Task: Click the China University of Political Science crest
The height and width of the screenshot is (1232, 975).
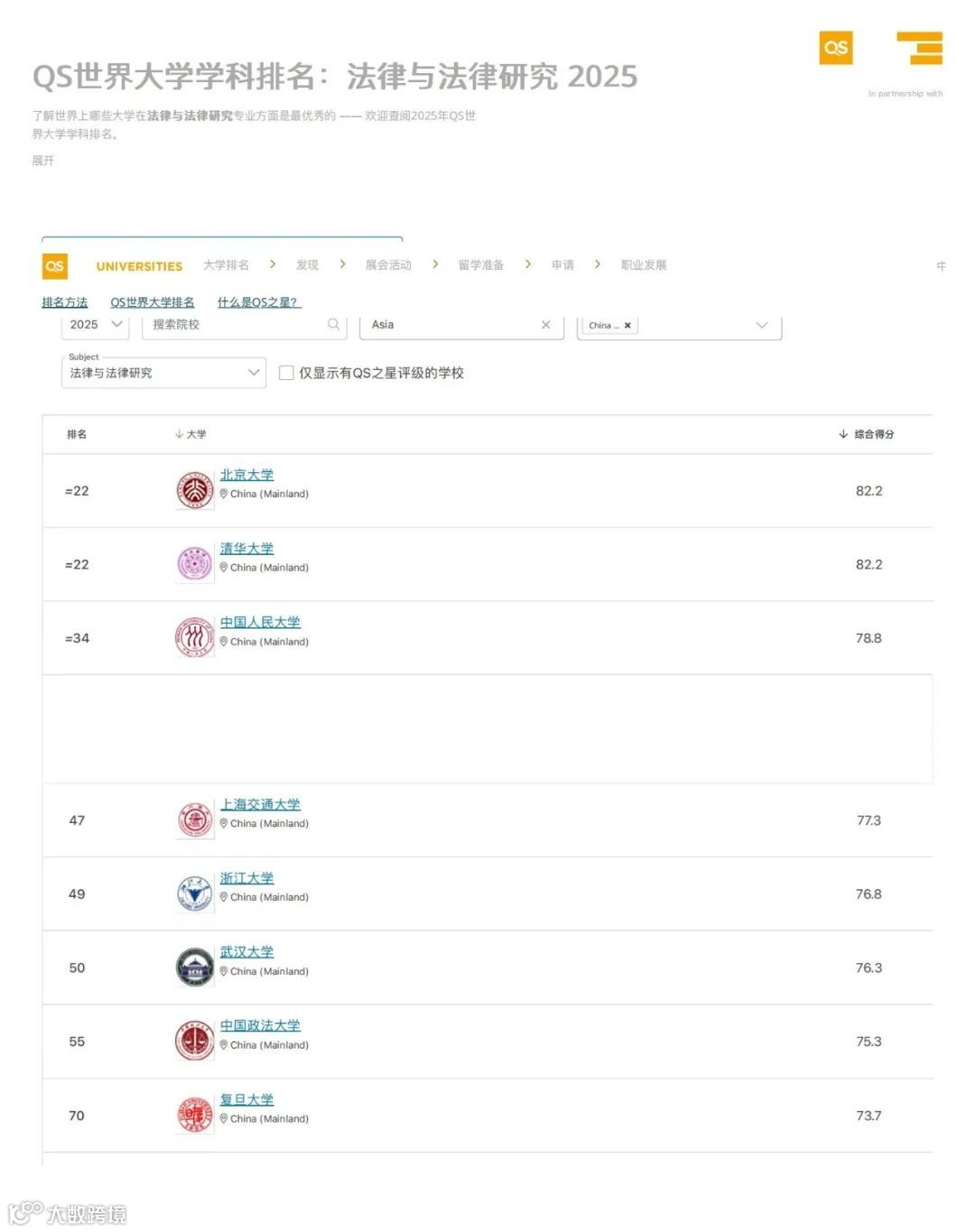Action: [x=194, y=1042]
